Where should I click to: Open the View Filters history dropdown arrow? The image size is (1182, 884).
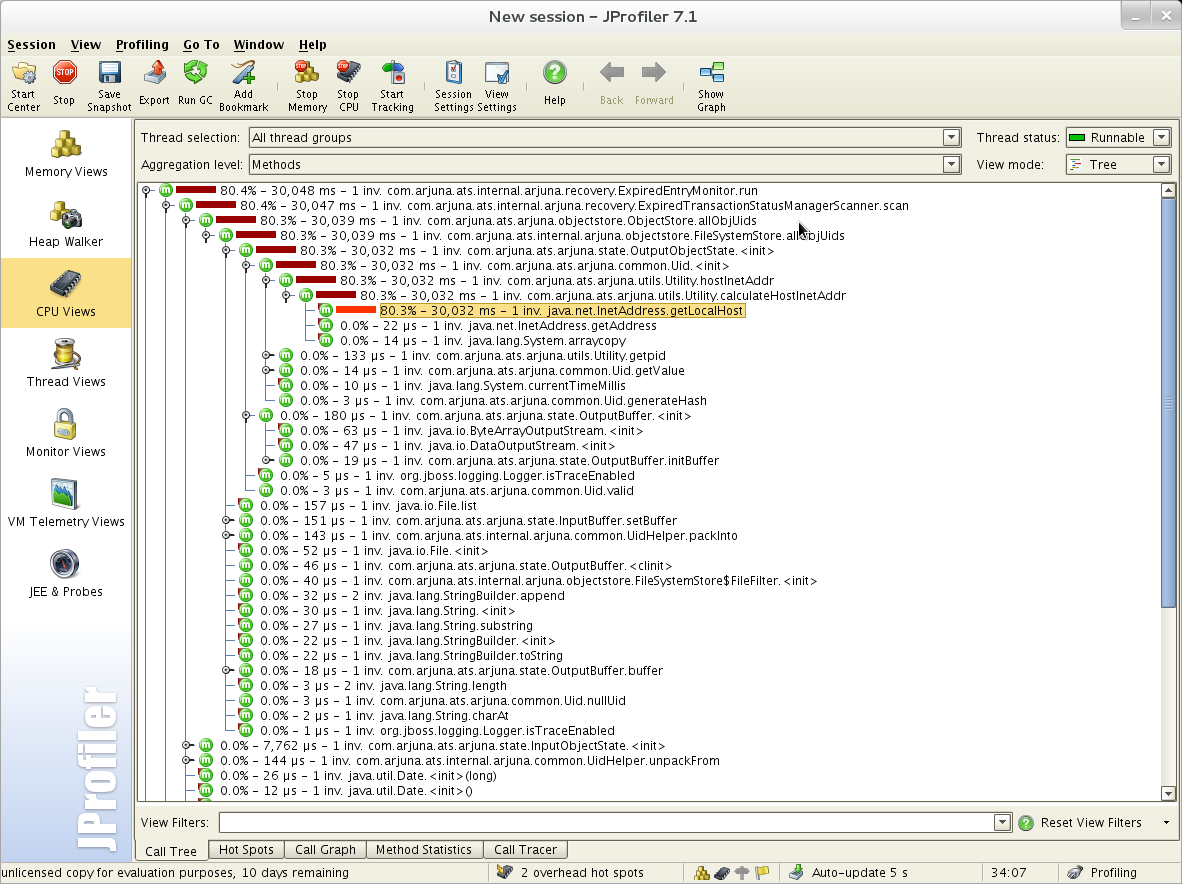(1002, 823)
